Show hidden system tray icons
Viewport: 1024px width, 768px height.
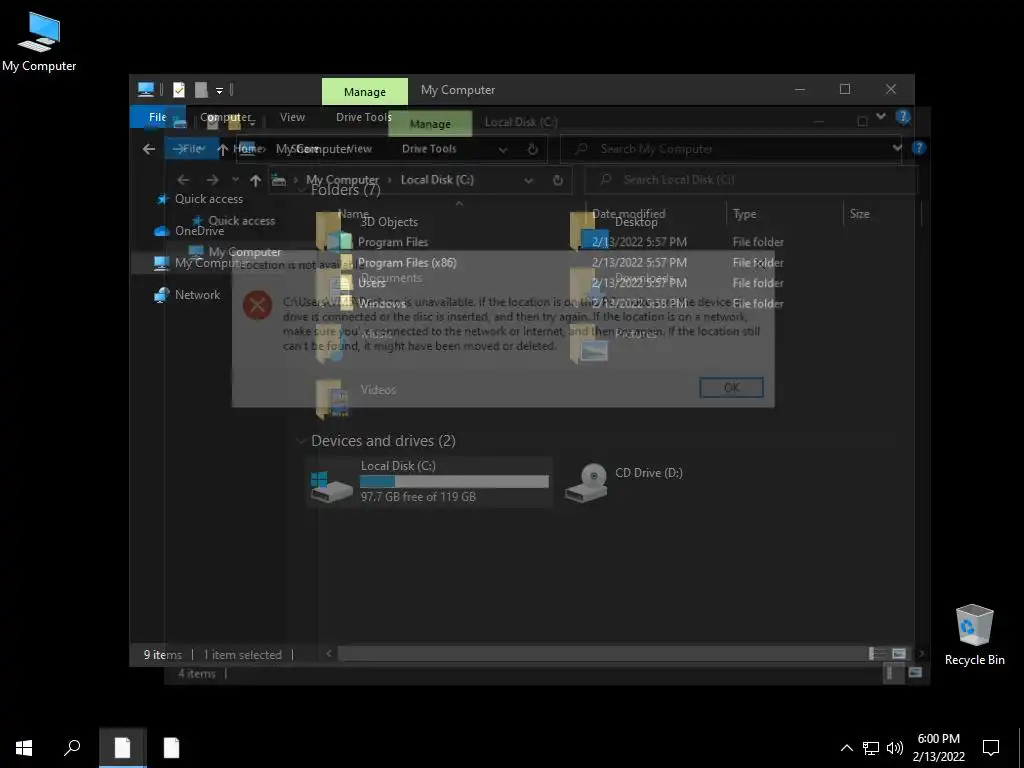pyautogui.click(x=846, y=748)
